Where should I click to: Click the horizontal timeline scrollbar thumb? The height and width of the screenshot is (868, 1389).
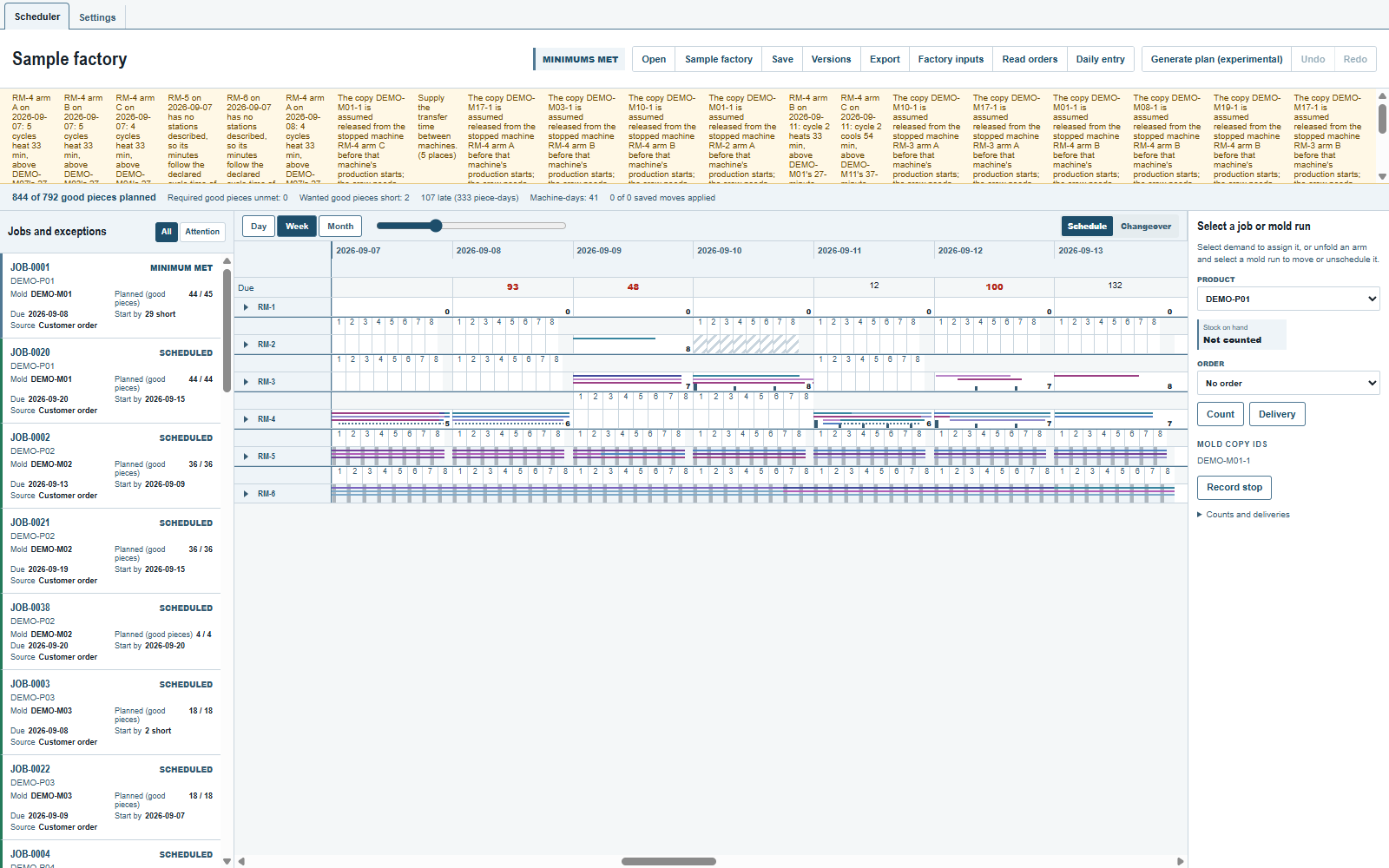point(668,861)
